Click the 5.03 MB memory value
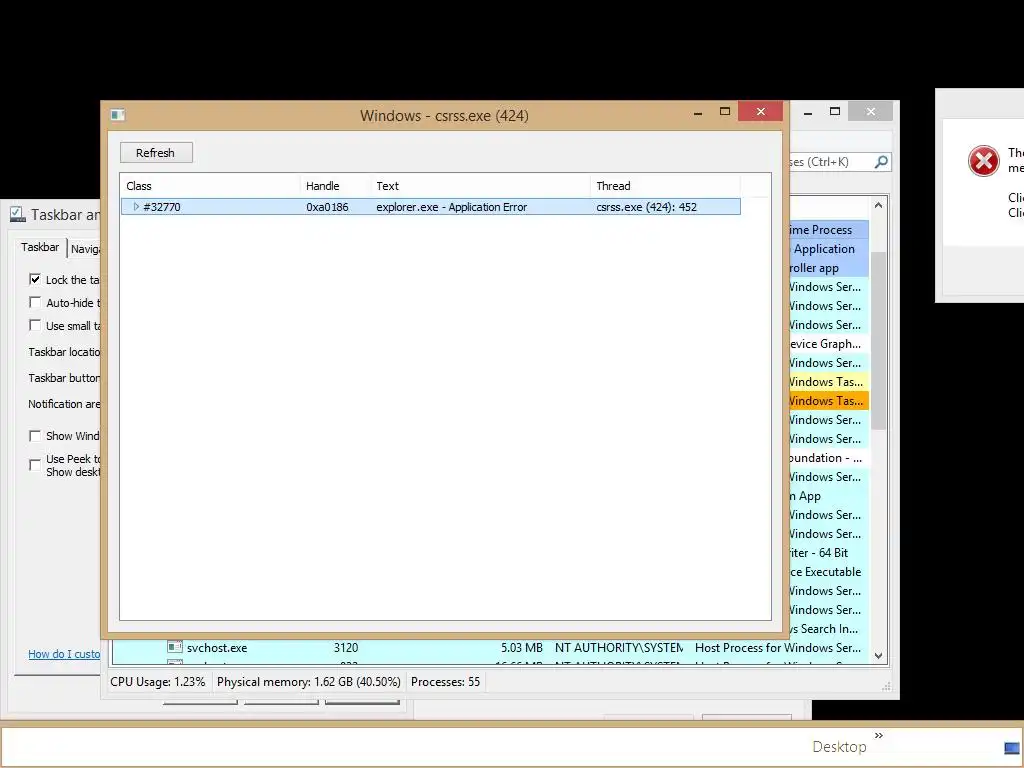The height and width of the screenshot is (768, 1024). [x=522, y=648]
